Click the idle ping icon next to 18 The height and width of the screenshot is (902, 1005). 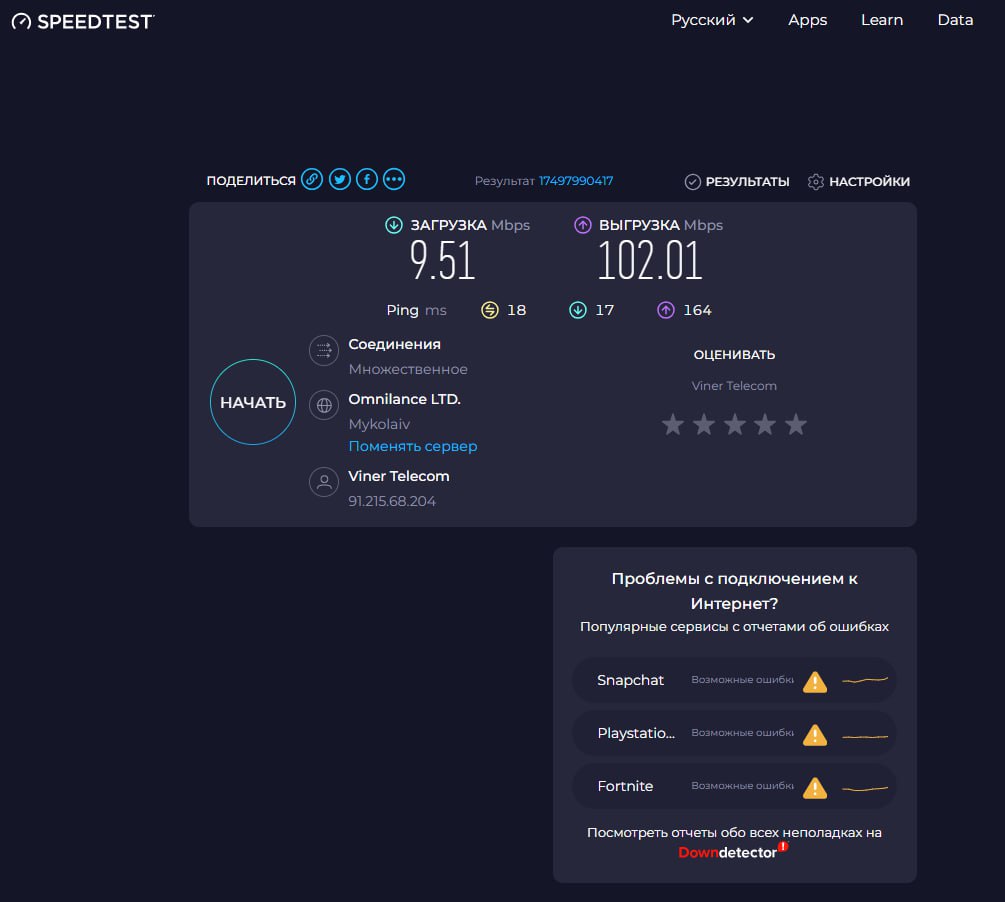(490, 310)
